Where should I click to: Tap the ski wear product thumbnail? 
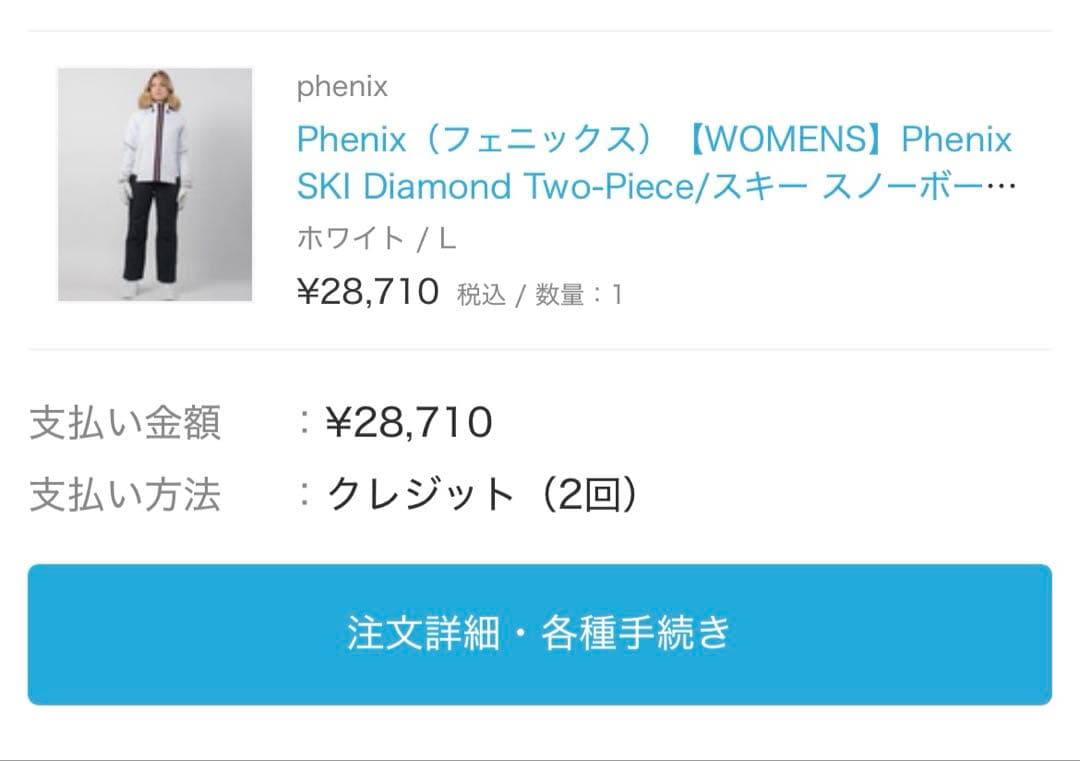(x=155, y=185)
